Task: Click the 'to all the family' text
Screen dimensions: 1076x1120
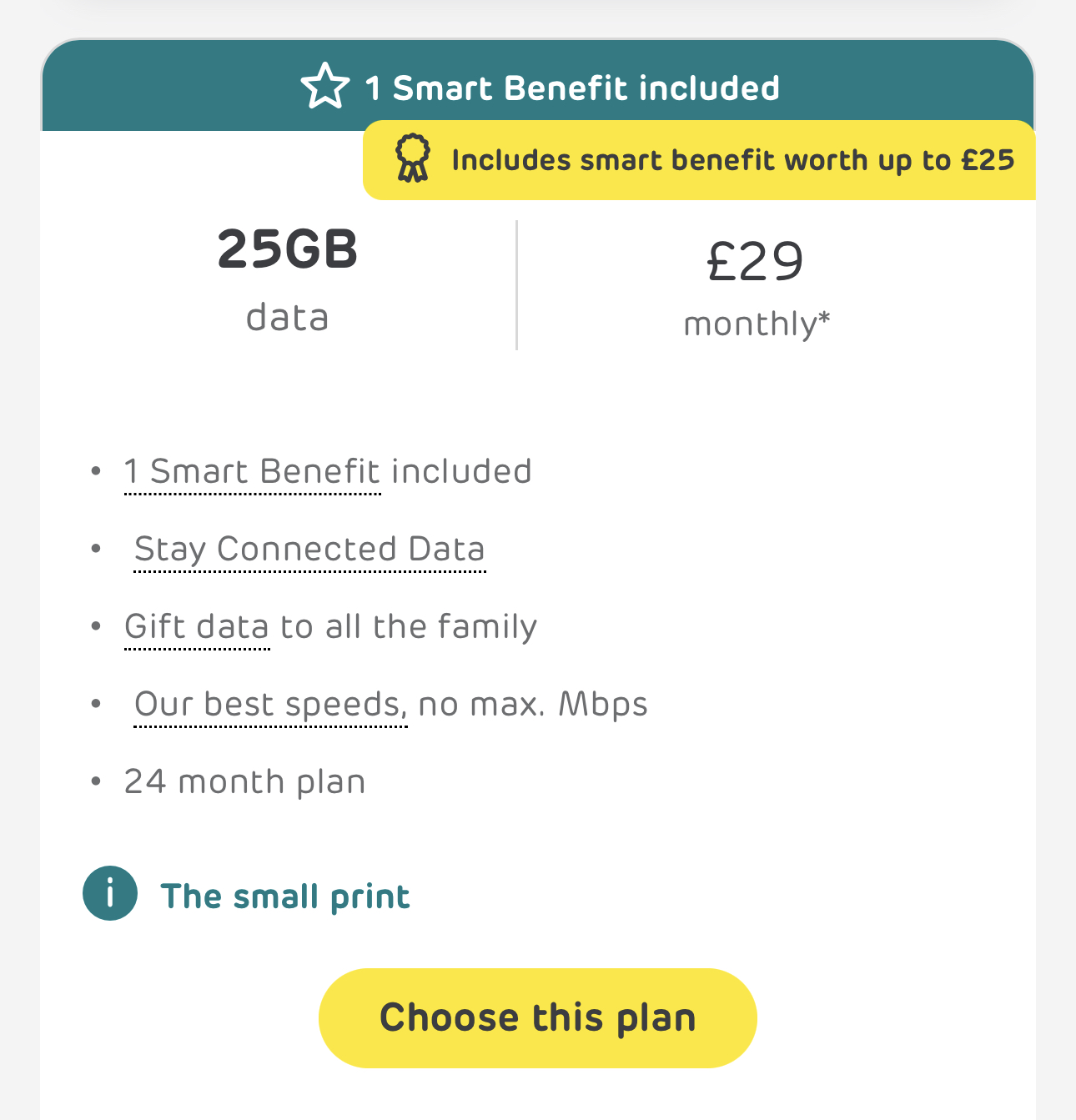Action: tap(409, 627)
